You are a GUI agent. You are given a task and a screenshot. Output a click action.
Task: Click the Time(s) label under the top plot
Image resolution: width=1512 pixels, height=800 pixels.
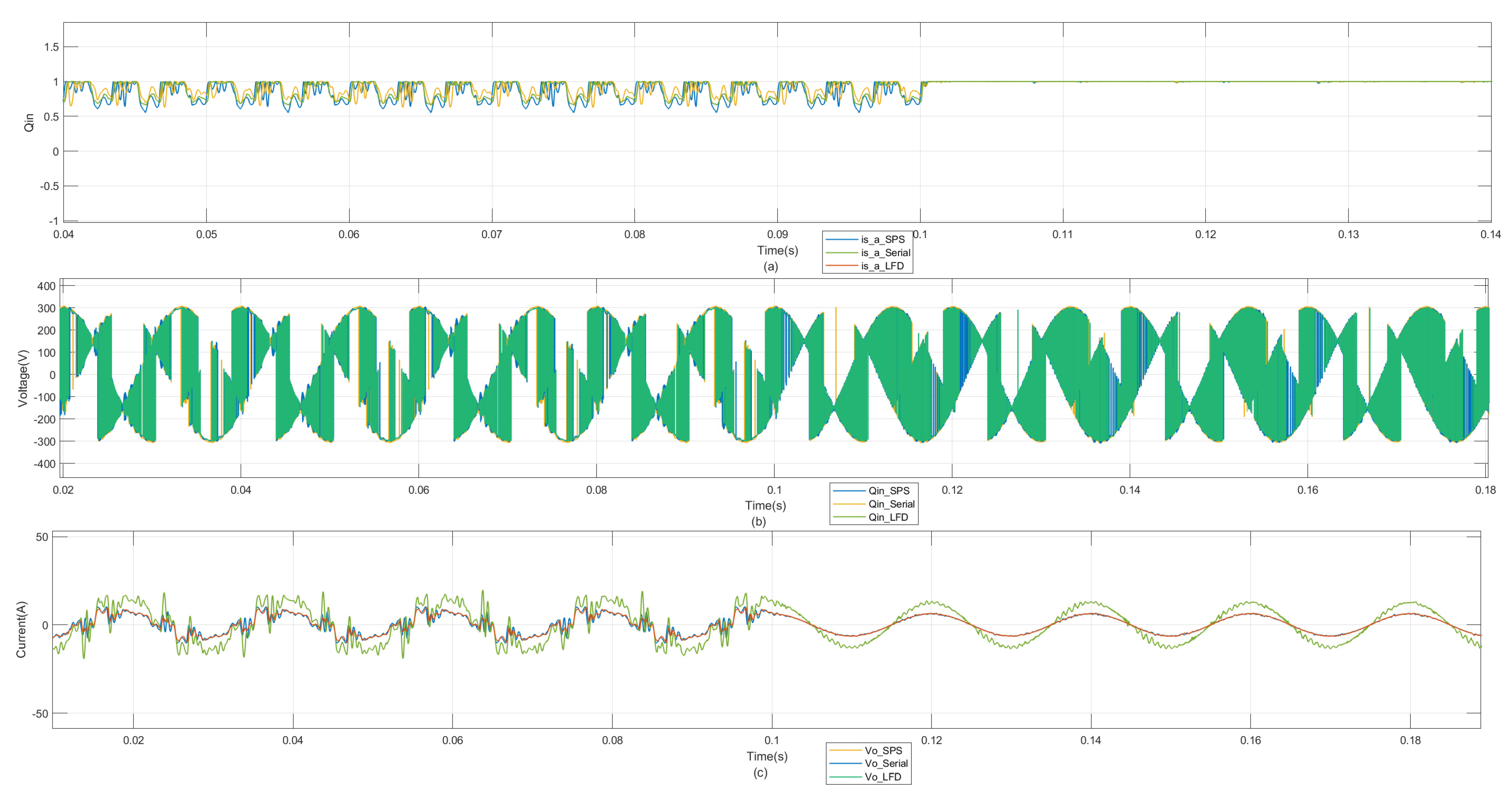(x=777, y=250)
